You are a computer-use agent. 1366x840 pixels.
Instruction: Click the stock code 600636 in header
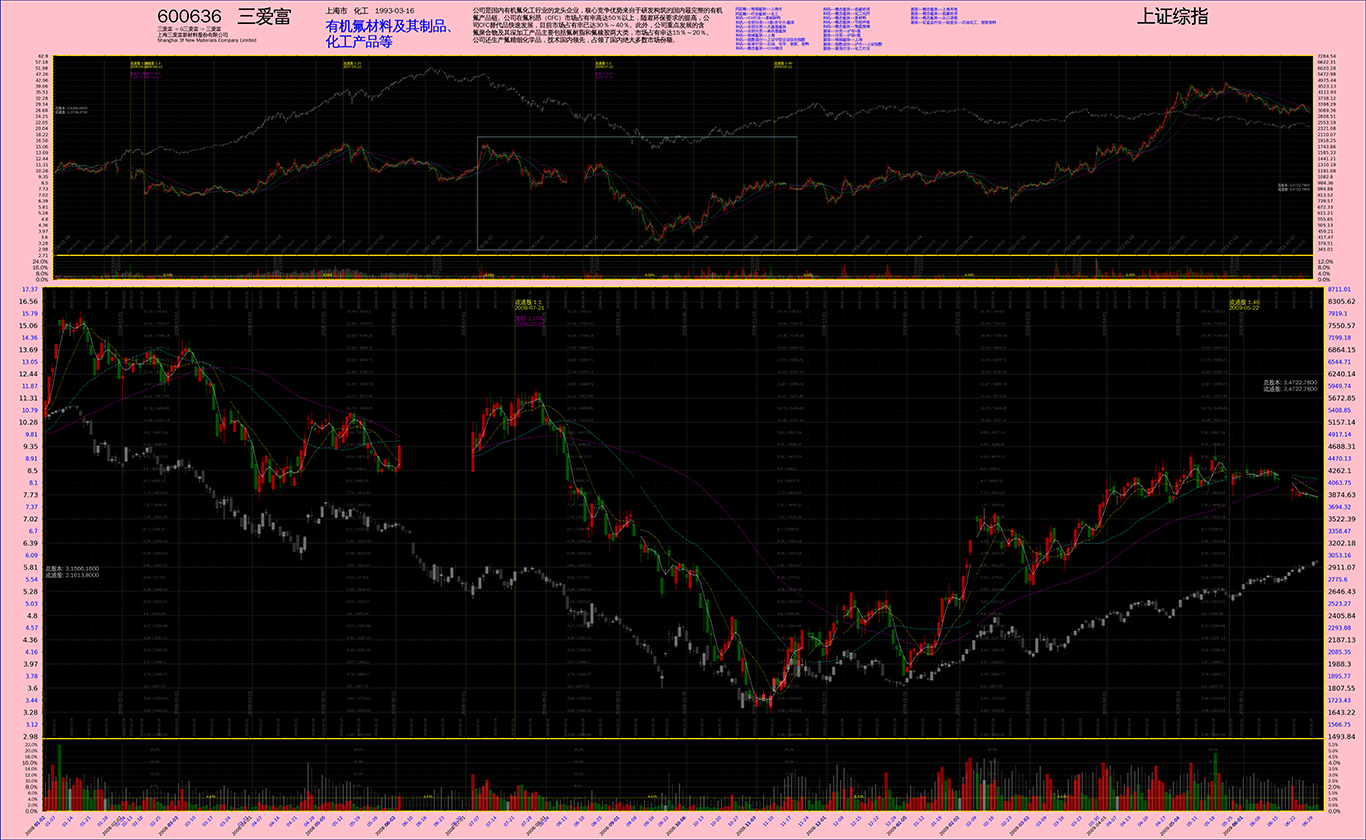190,17
